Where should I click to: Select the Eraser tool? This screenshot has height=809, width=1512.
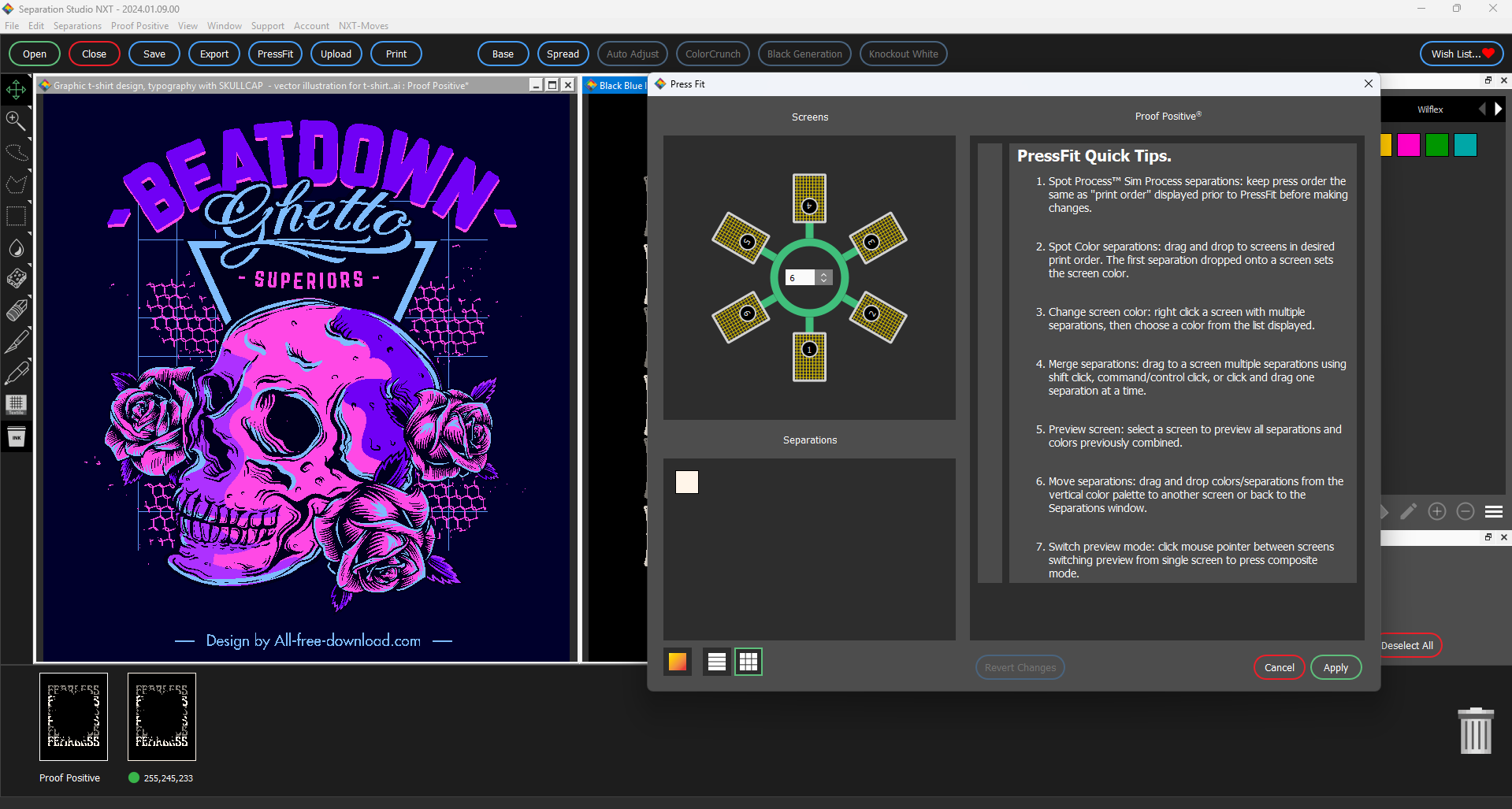(x=16, y=310)
